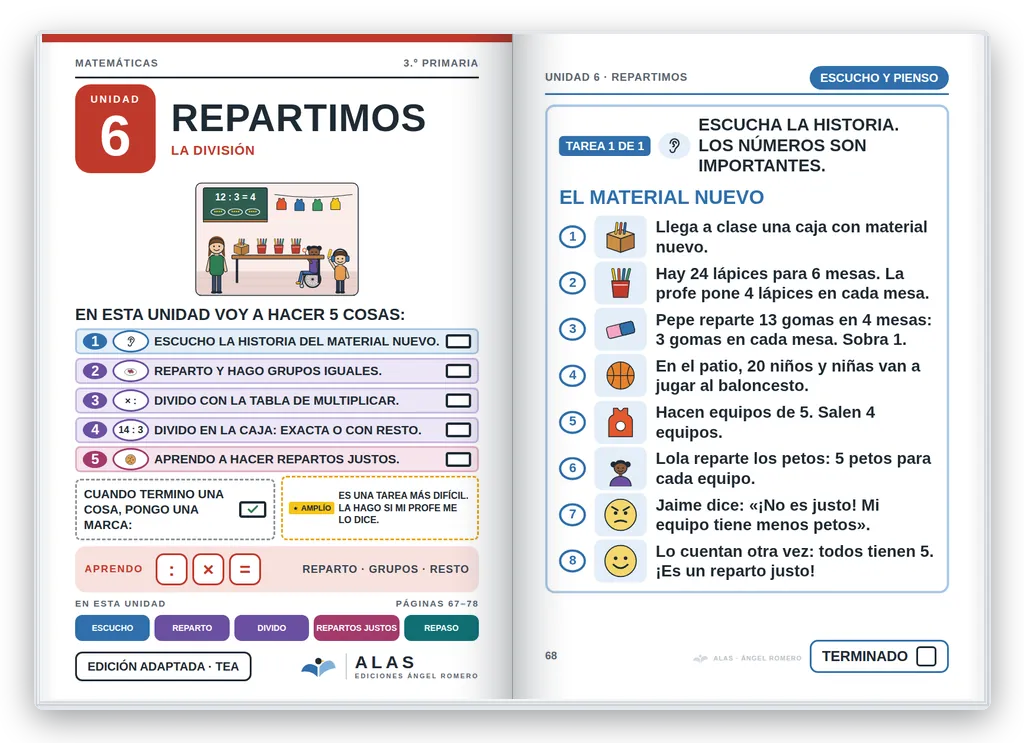
Task: Check the box for DIVIDO CON LA TABLA DE MULTIPLICAR
Action: tap(458, 400)
